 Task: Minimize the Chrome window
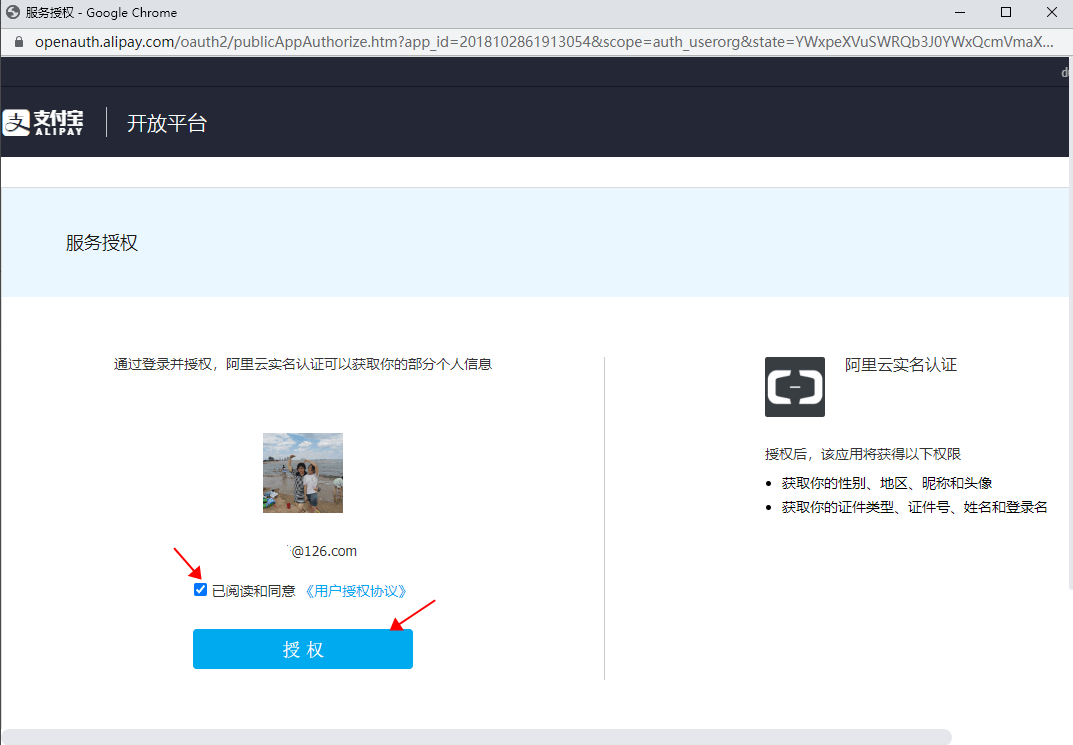tap(960, 12)
